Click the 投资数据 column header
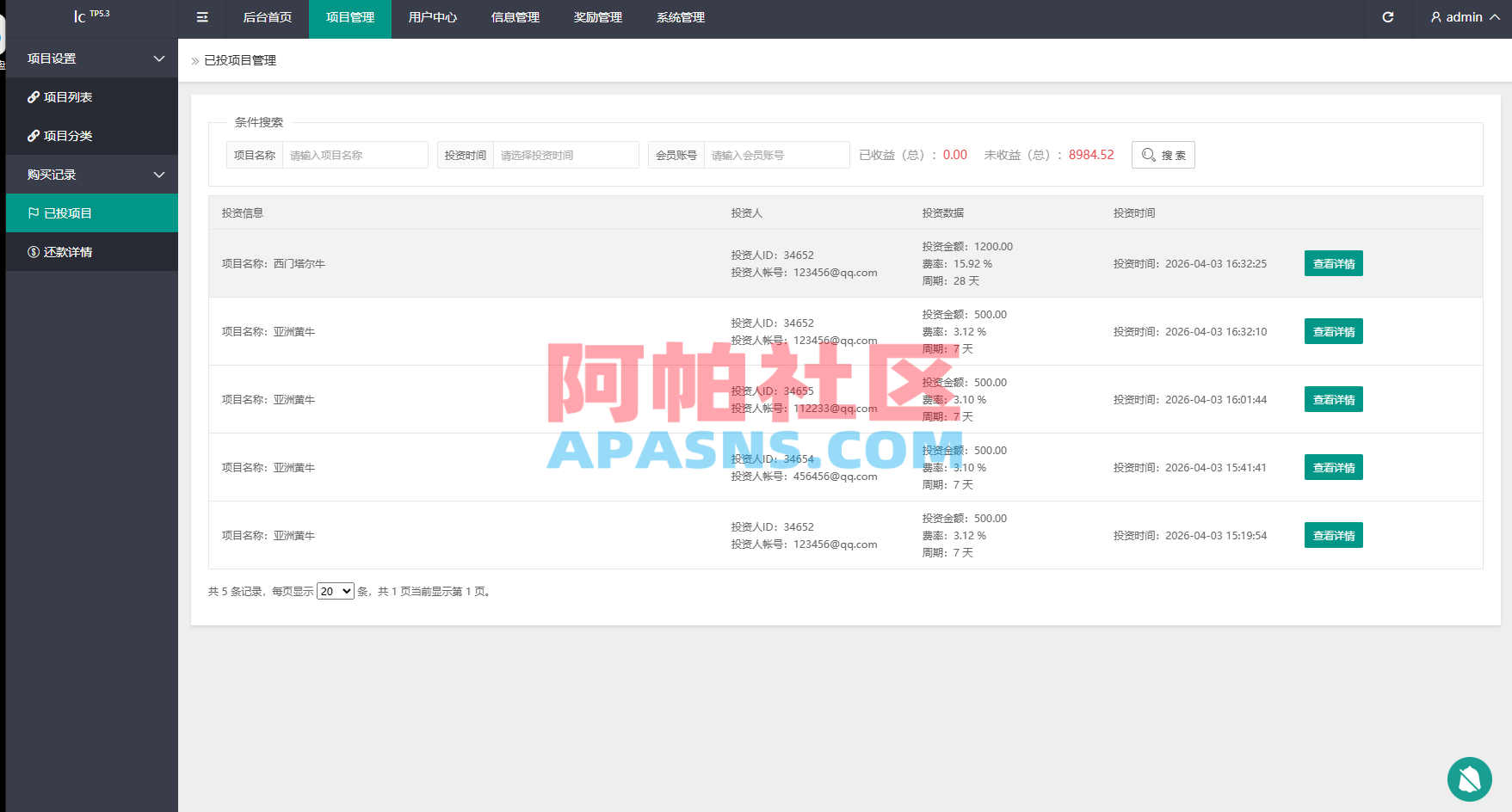The width and height of the screenshot is (1512, 812). click(943, 212)
